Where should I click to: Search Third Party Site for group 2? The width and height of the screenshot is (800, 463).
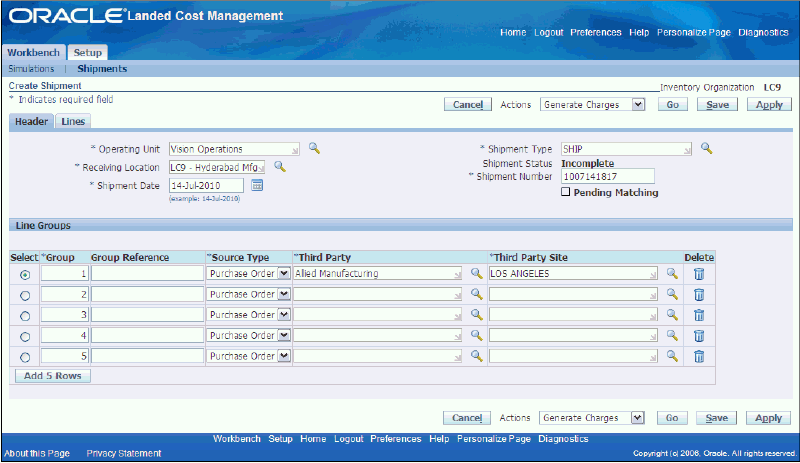[x=673, y=294]
